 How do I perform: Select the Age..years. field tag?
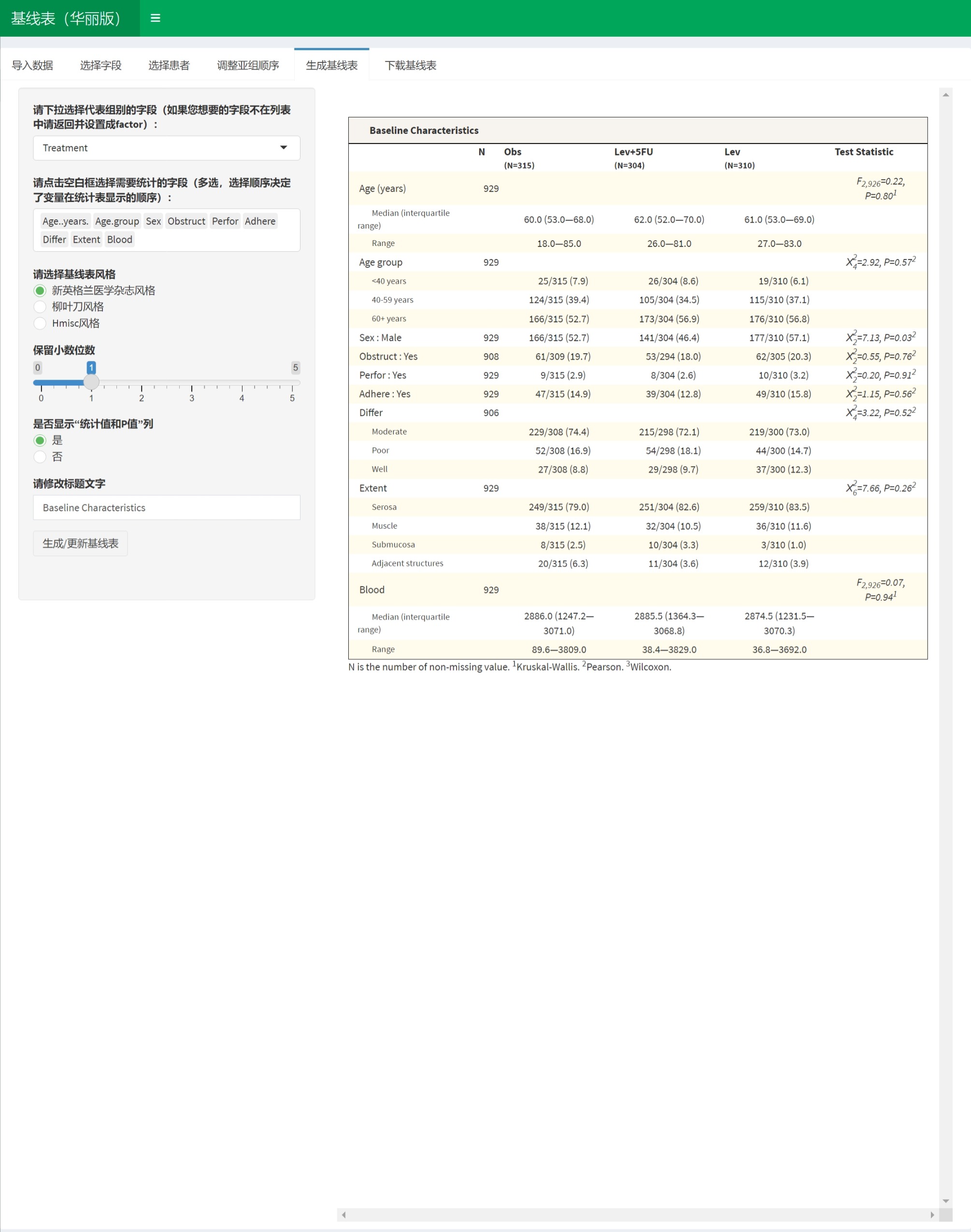65,221
